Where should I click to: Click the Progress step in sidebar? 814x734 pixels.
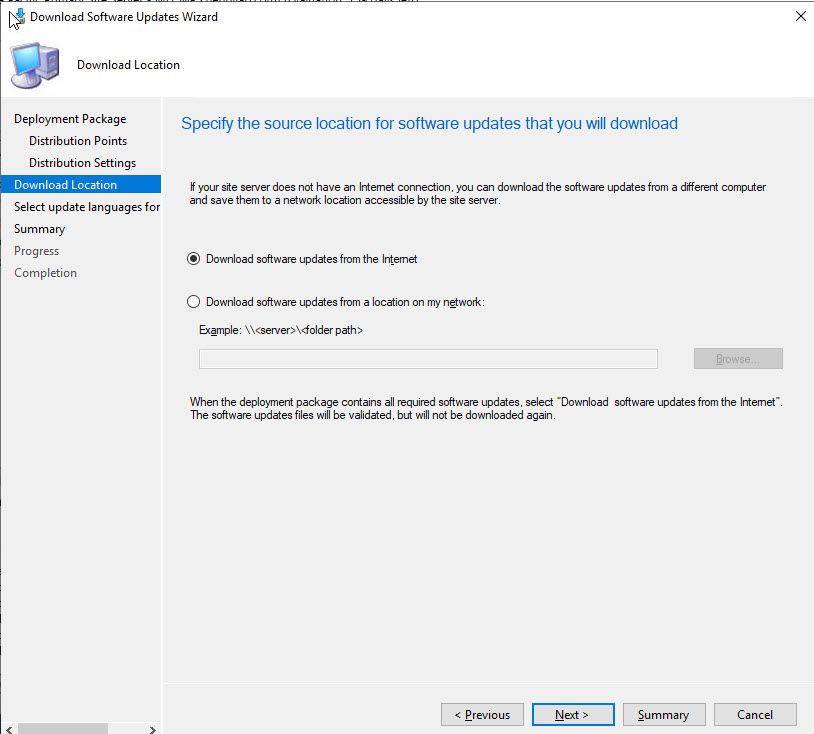point(37,251)
